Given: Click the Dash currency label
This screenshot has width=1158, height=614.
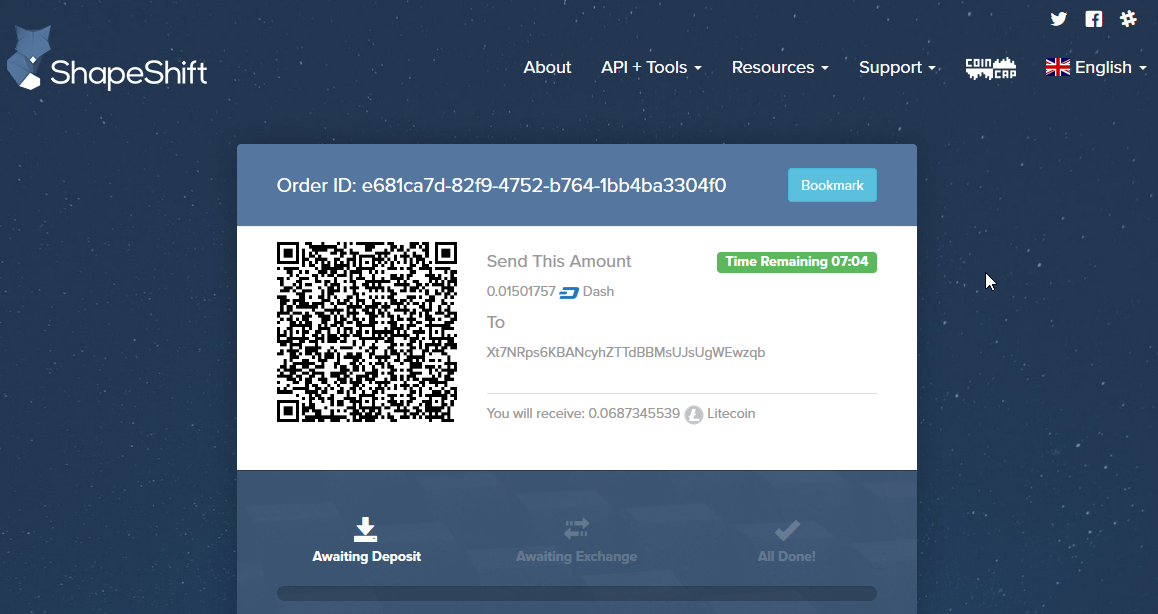Looking at the screenshot, I should click(598, 291).
